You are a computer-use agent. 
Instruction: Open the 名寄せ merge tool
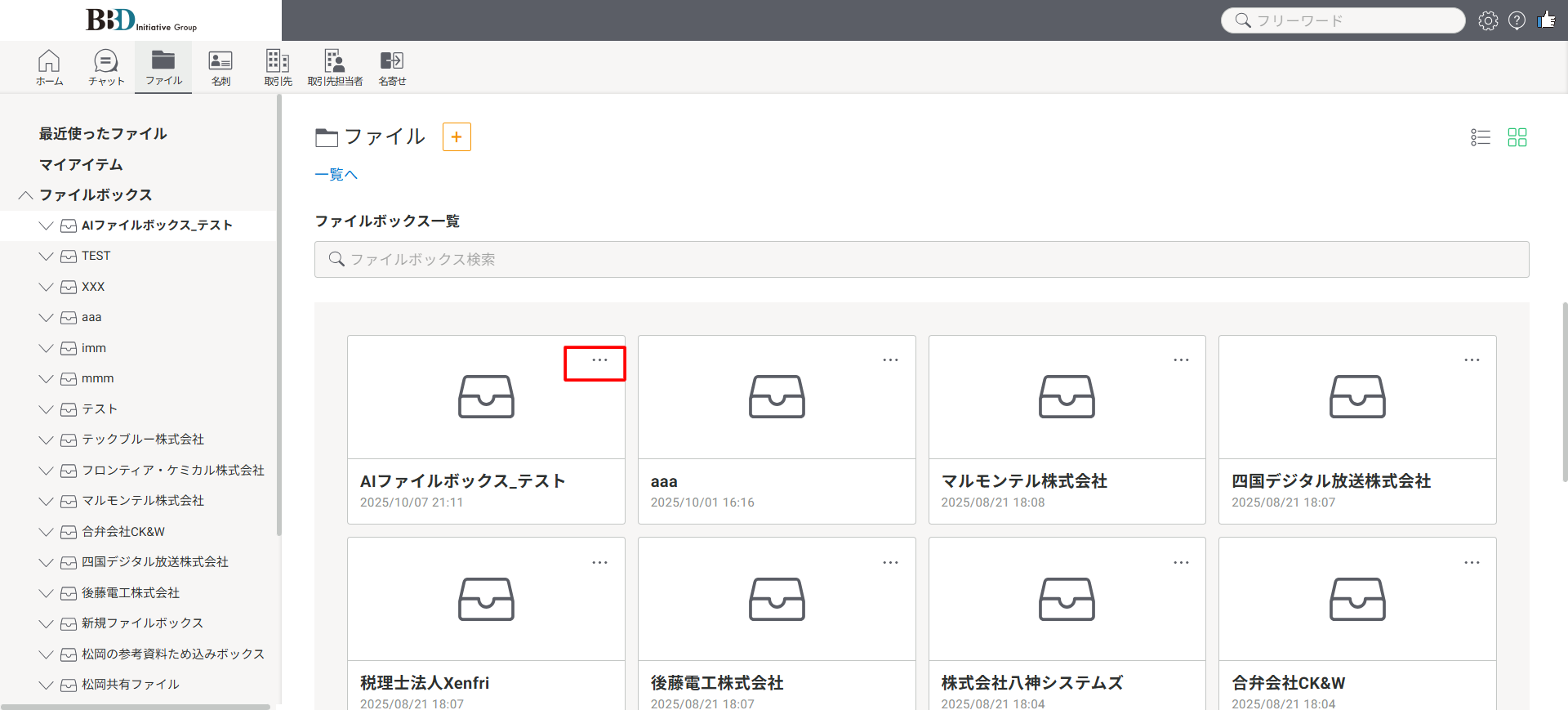click(x=392, y=67)
